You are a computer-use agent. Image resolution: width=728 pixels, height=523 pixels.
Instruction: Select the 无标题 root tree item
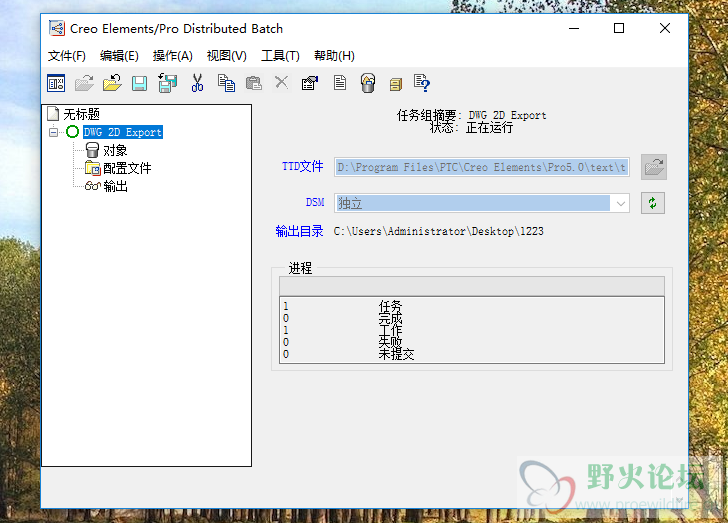(x=81, y=114)
